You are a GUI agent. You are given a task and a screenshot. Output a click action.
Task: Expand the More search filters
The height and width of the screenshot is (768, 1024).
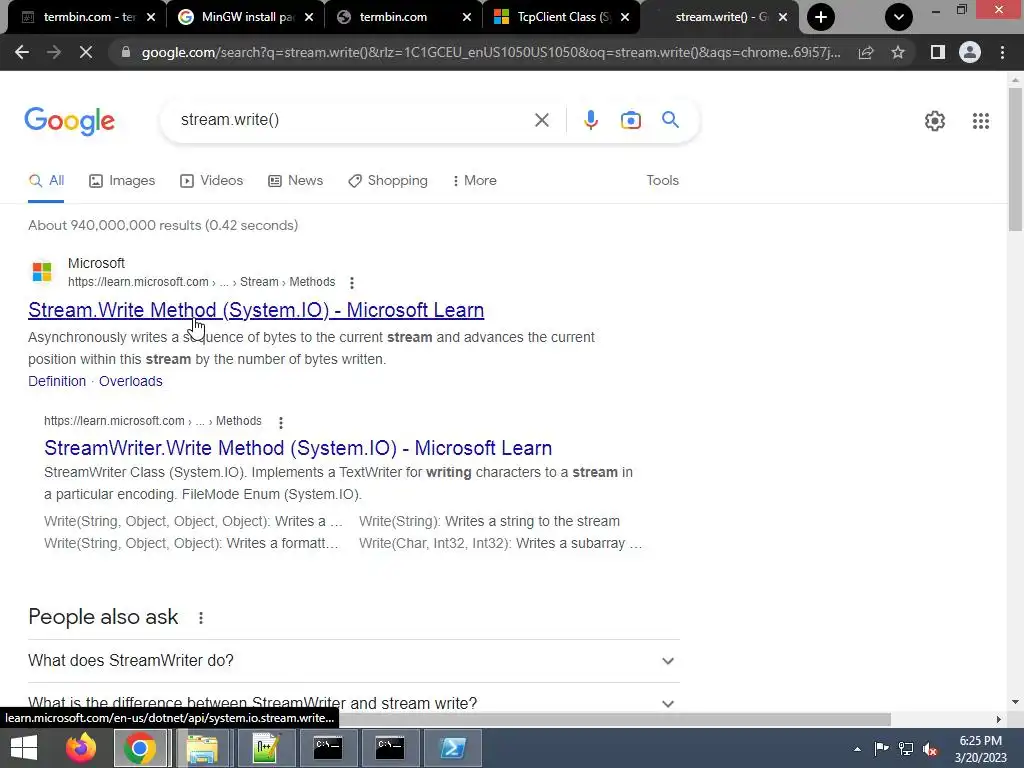[x=474, y=181]
